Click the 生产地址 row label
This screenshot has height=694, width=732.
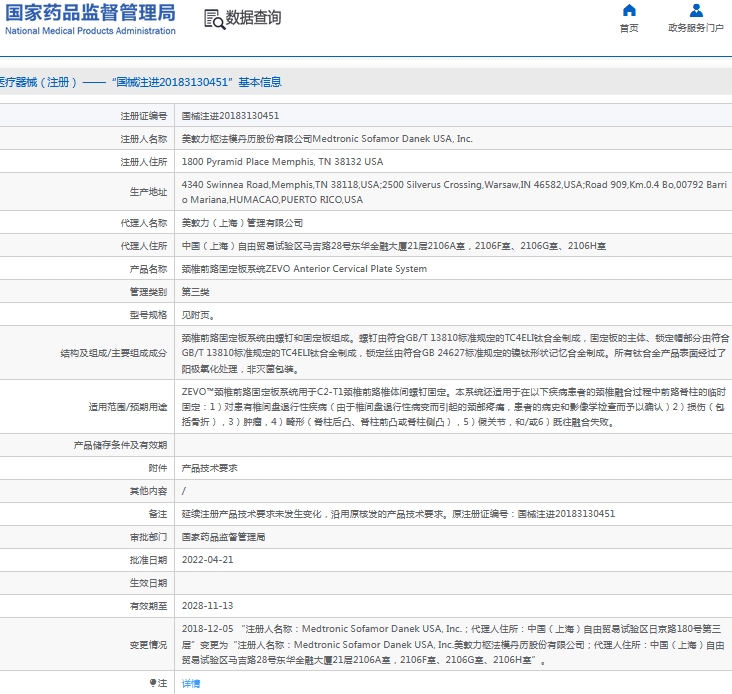148,192
